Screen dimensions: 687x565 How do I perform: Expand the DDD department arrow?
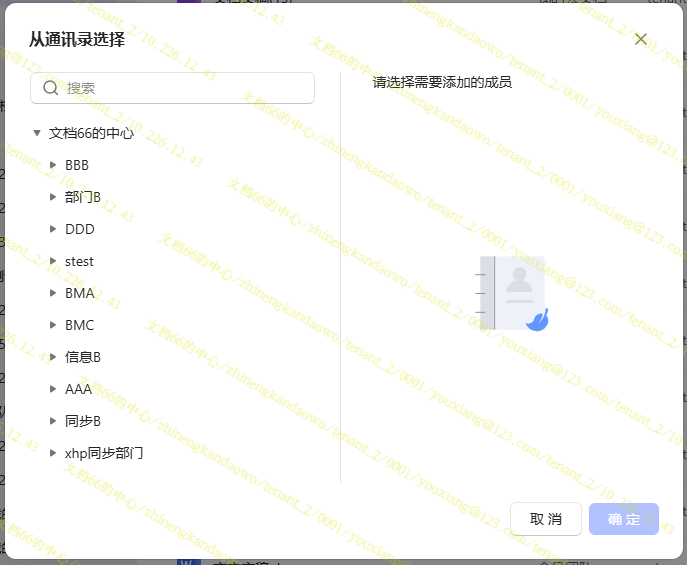(53, 229)
